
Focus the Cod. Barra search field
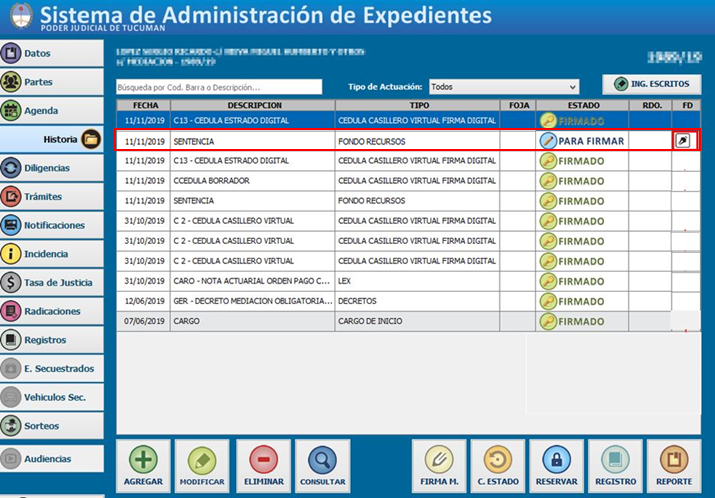tap(219, 87)
